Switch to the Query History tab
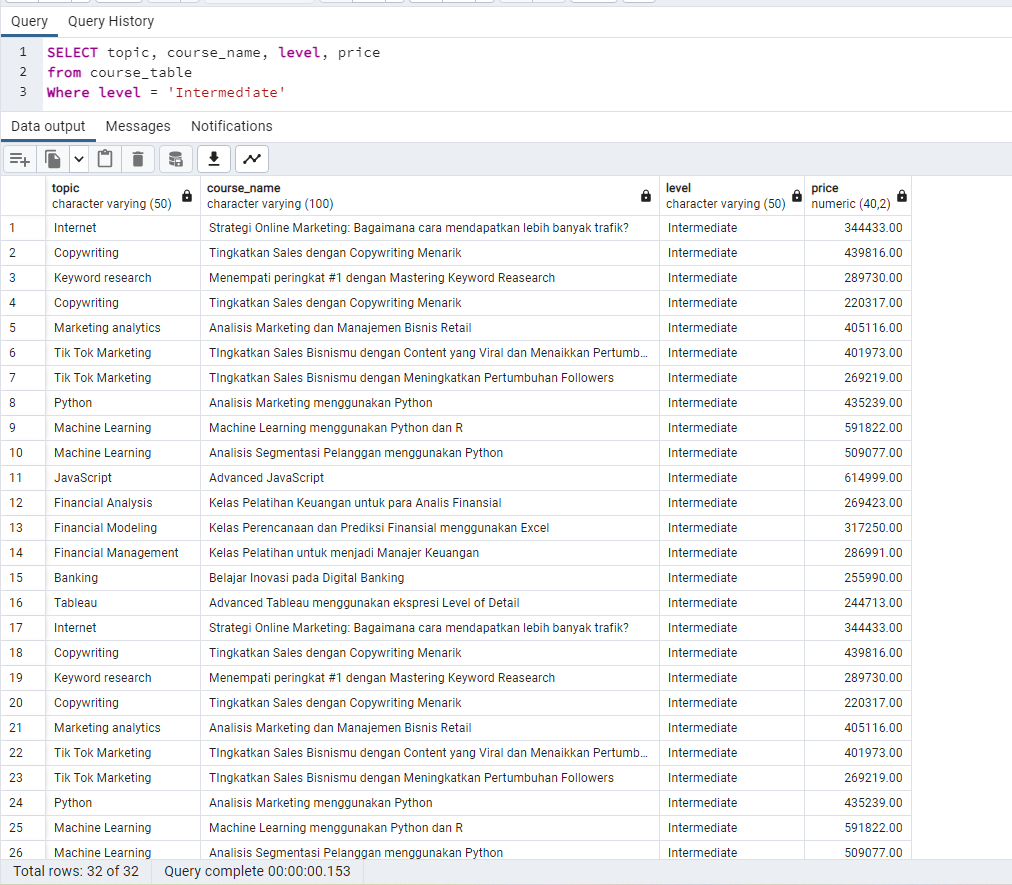Screen dimensions: 1012x885 110,21
